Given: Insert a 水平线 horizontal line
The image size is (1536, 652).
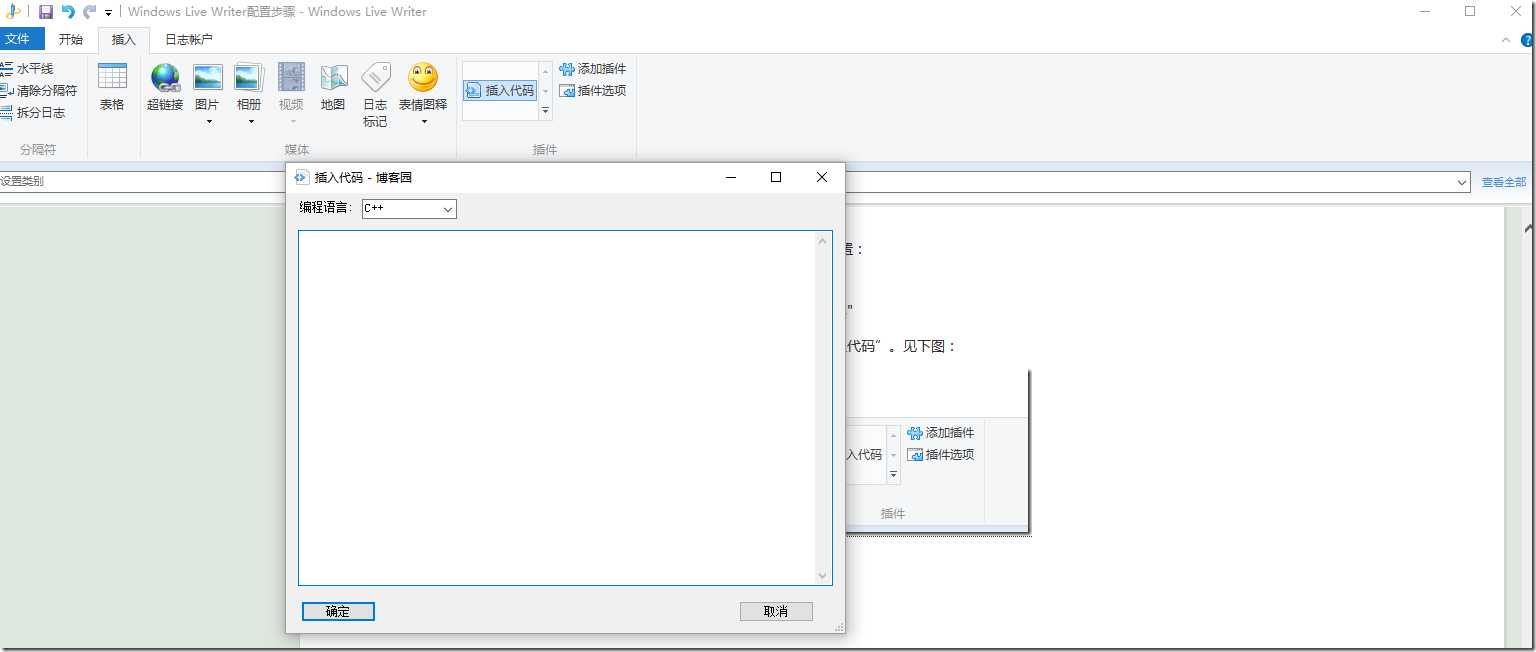Looking at the screenshot, I should click(x=28, y=69).
